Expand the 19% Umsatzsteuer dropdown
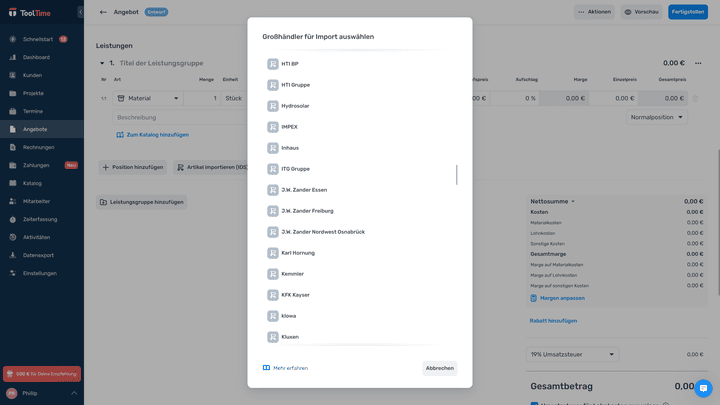 [573, 354]
